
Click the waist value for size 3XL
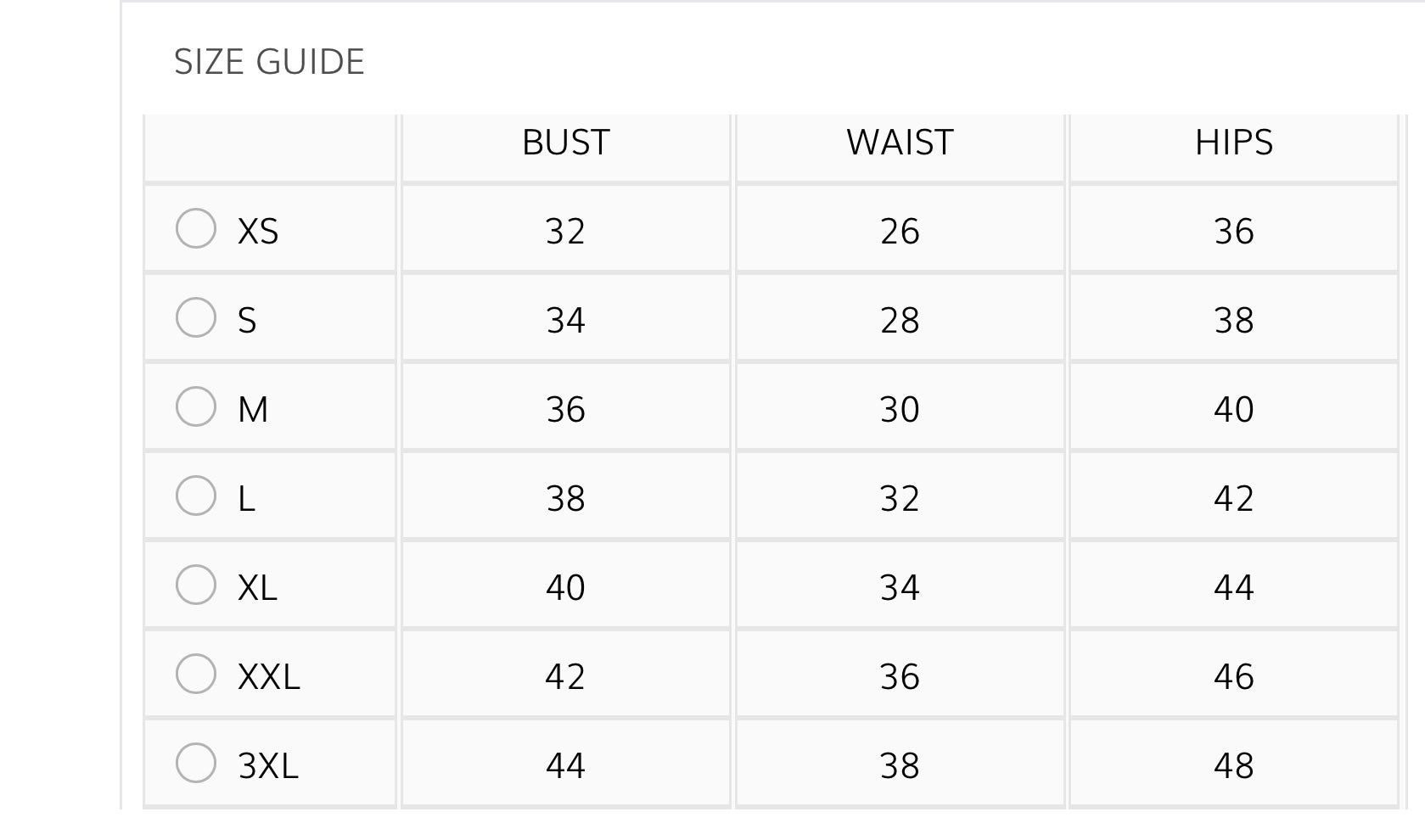(900, 765)
